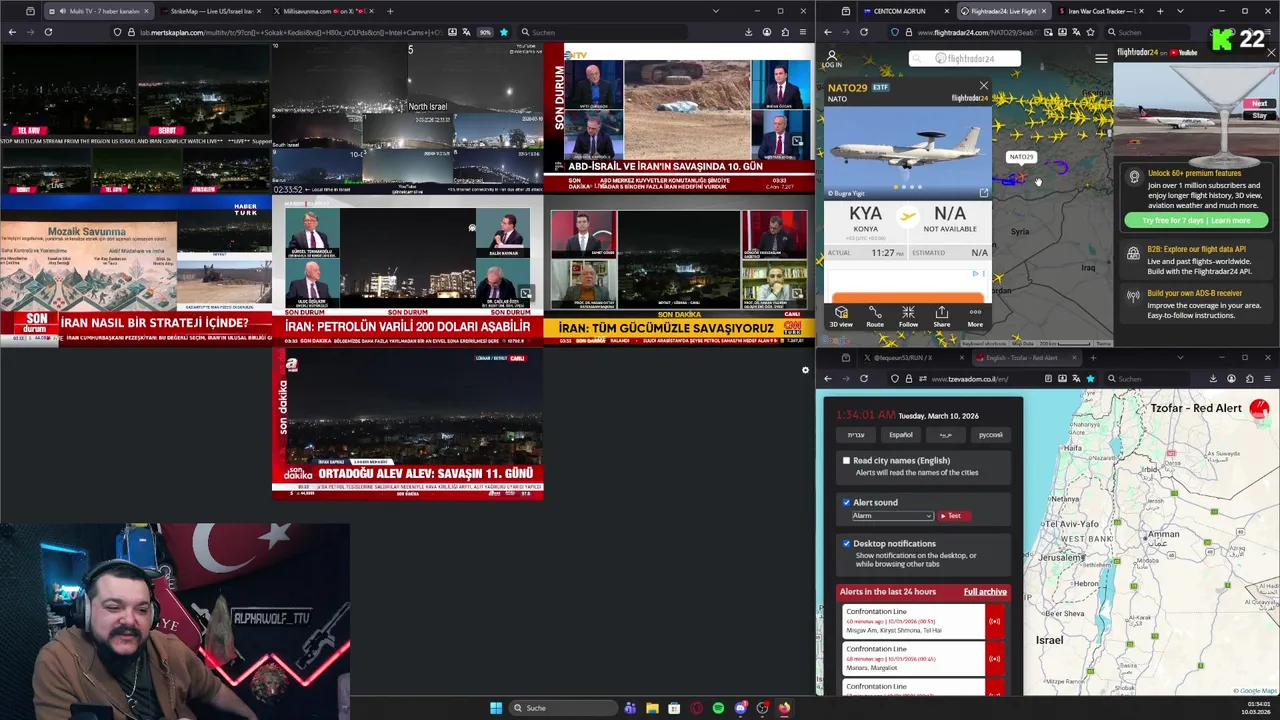Switch Tzofar language to русский
This screenshot has height=720, width=1280.
pyautogui.click(x=990, y=435)
